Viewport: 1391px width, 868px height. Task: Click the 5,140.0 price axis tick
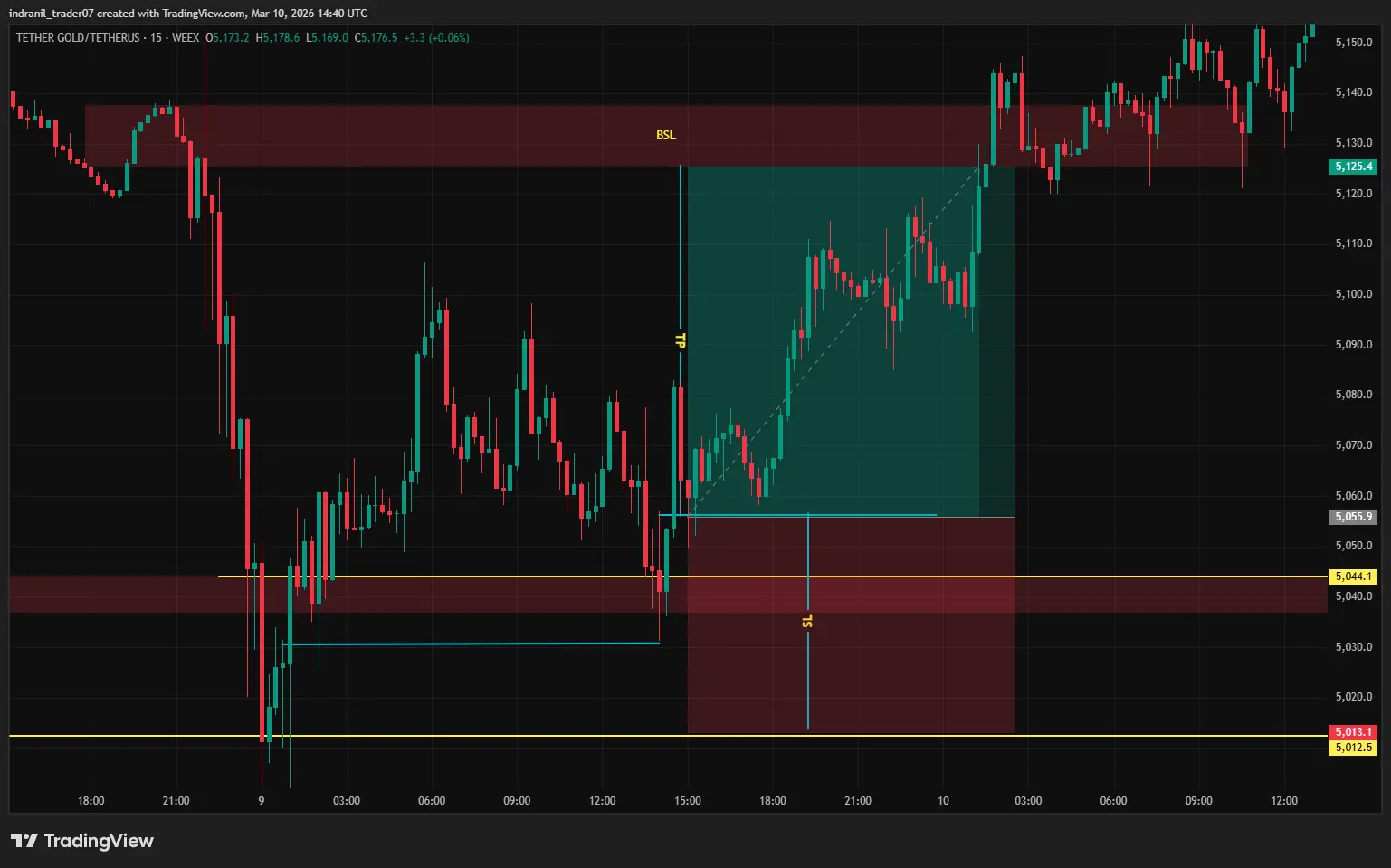(x=1354, y=92)
